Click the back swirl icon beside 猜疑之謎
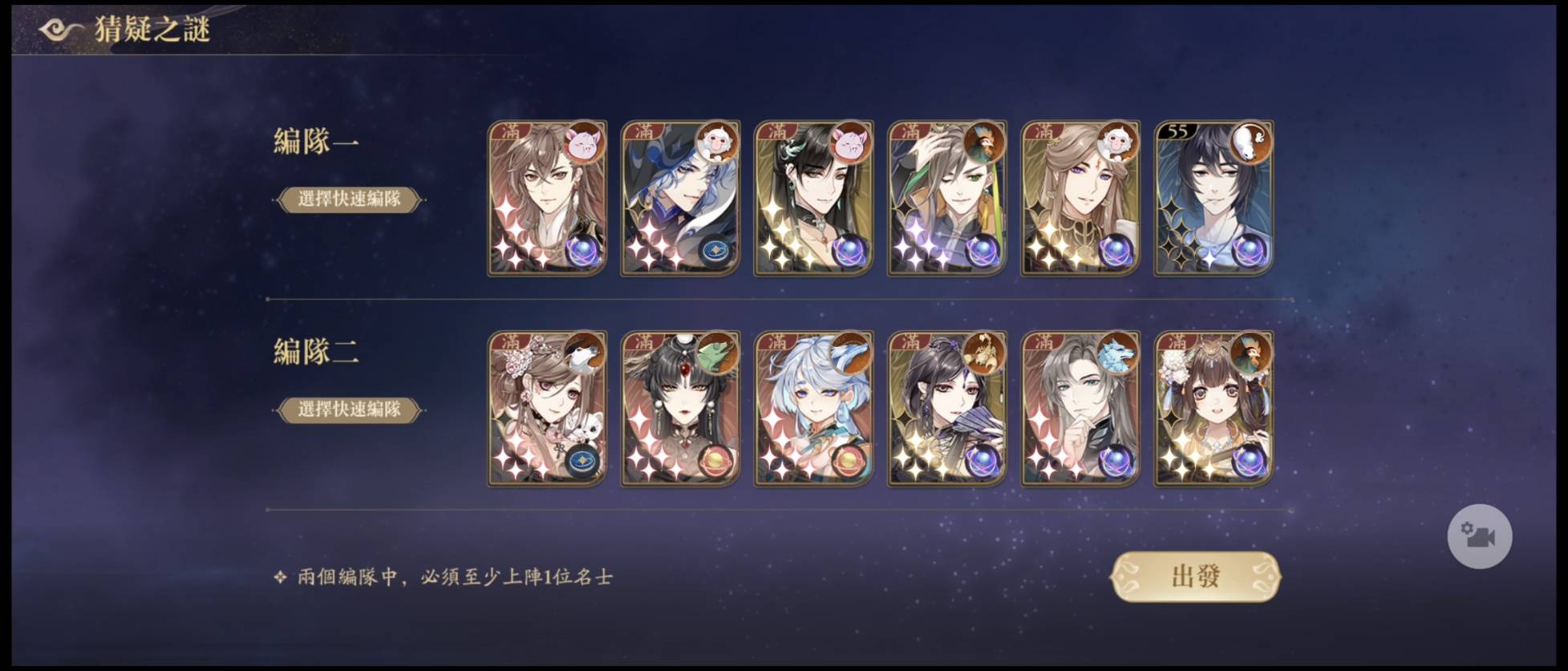This screenshot has height=671, width=1568. click(59, 30)
